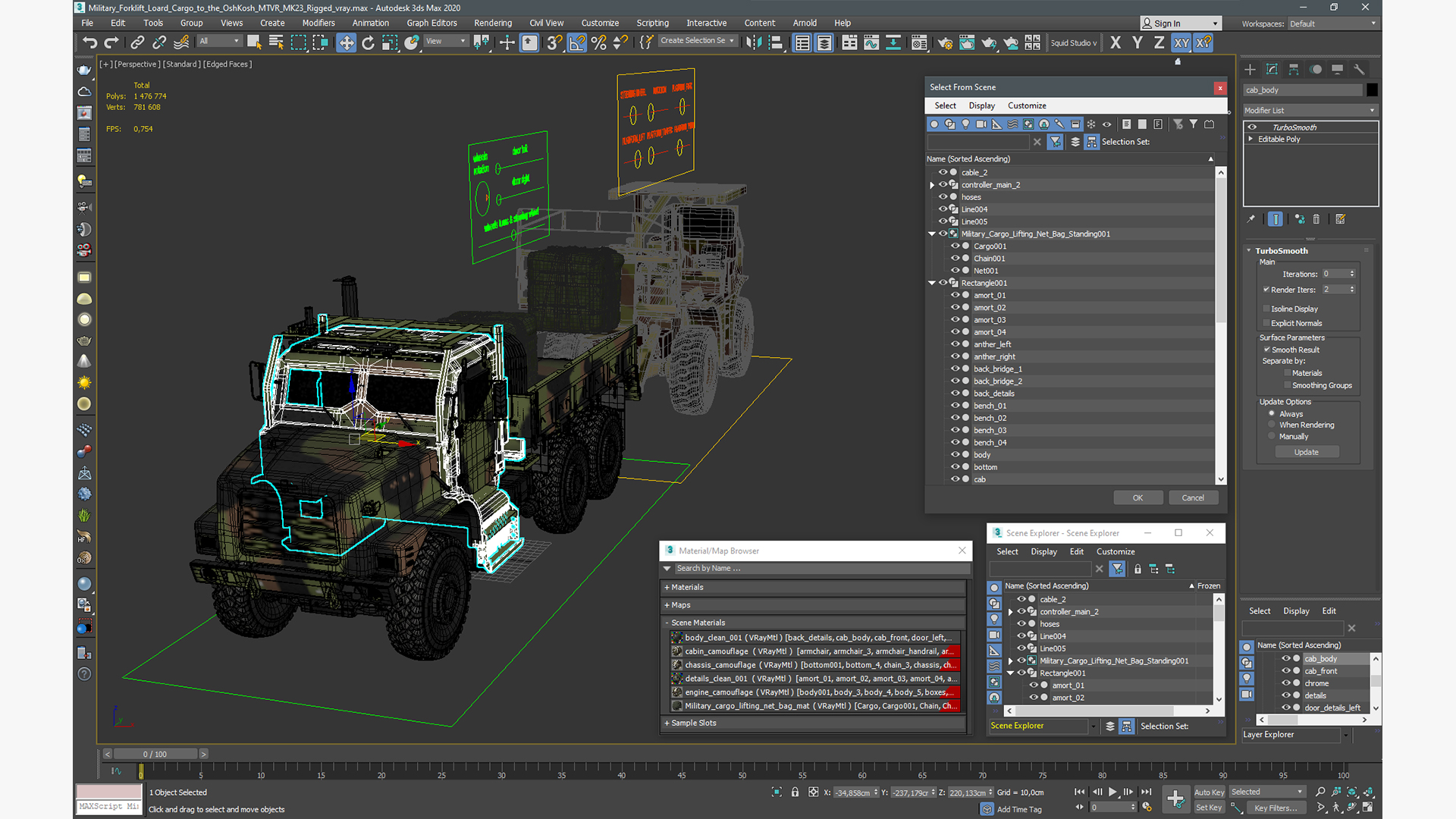
Task: Open the Graph Editors menu
Action: [431, 23]
